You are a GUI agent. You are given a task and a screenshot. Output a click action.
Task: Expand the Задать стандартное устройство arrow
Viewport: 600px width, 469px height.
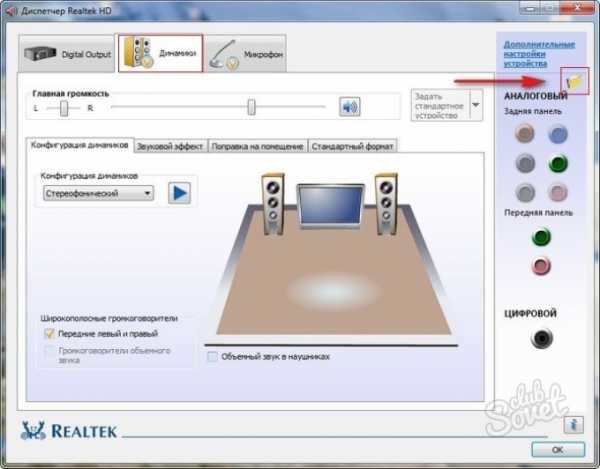click(x=476, y=105)
